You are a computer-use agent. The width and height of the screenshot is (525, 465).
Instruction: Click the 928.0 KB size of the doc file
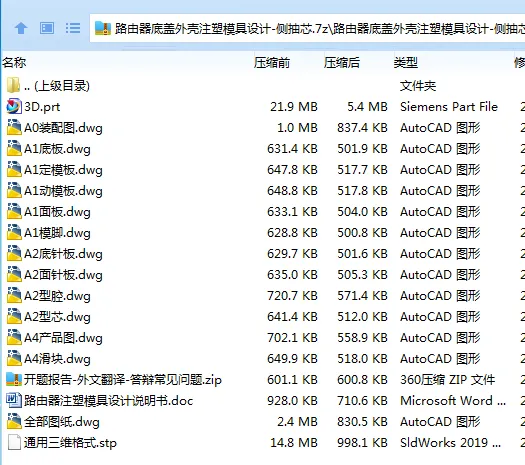tap(292, 401)
